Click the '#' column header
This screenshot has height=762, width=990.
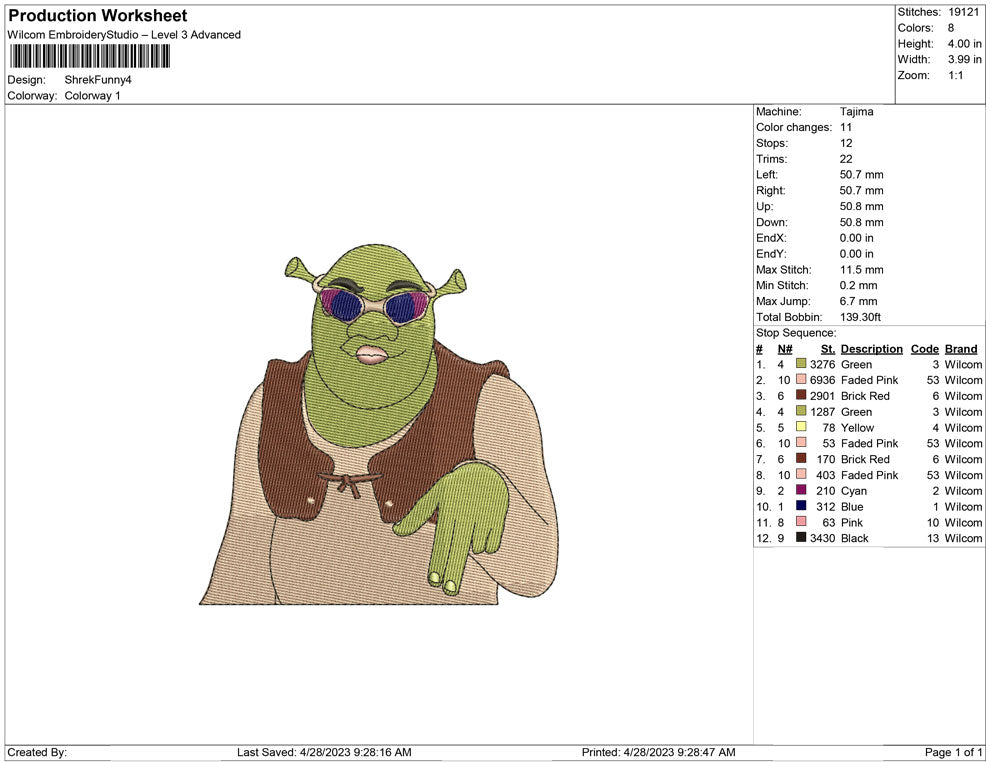click(x=759, y=349)
